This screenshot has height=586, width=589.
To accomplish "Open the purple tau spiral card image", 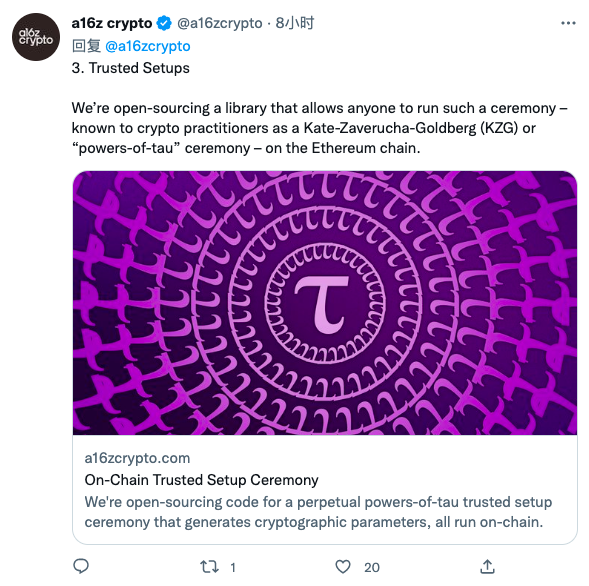I will coord(325,303).
